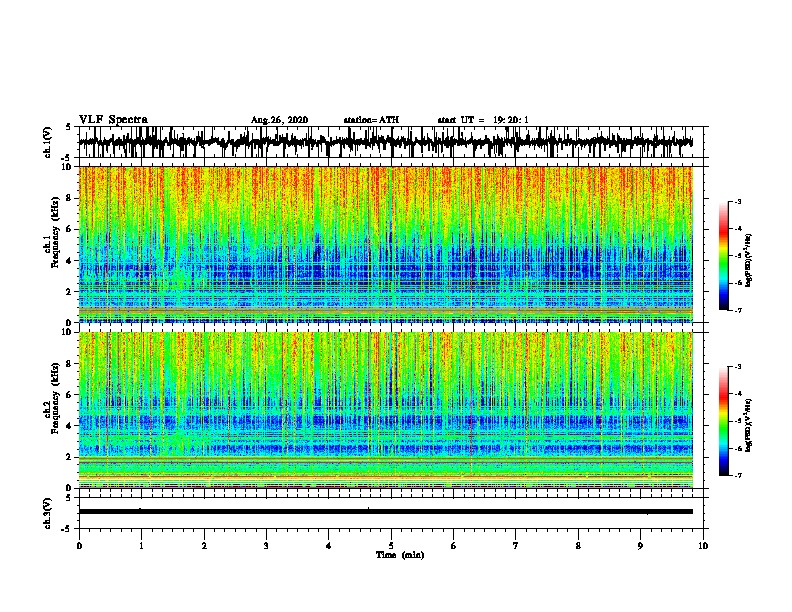
Task: Click time axis tick label "3"
Action: [x=266, y=546]
